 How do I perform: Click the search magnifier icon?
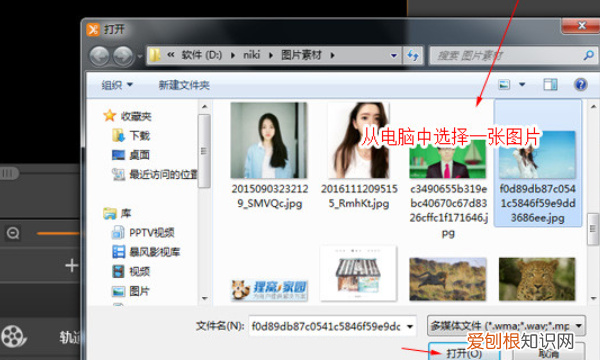pyautogui.click(x=589, y=55)
